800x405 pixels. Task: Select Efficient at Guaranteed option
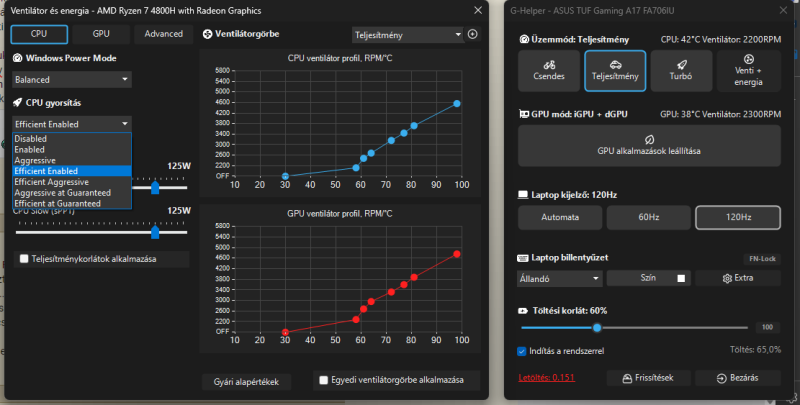coord(72,203)
